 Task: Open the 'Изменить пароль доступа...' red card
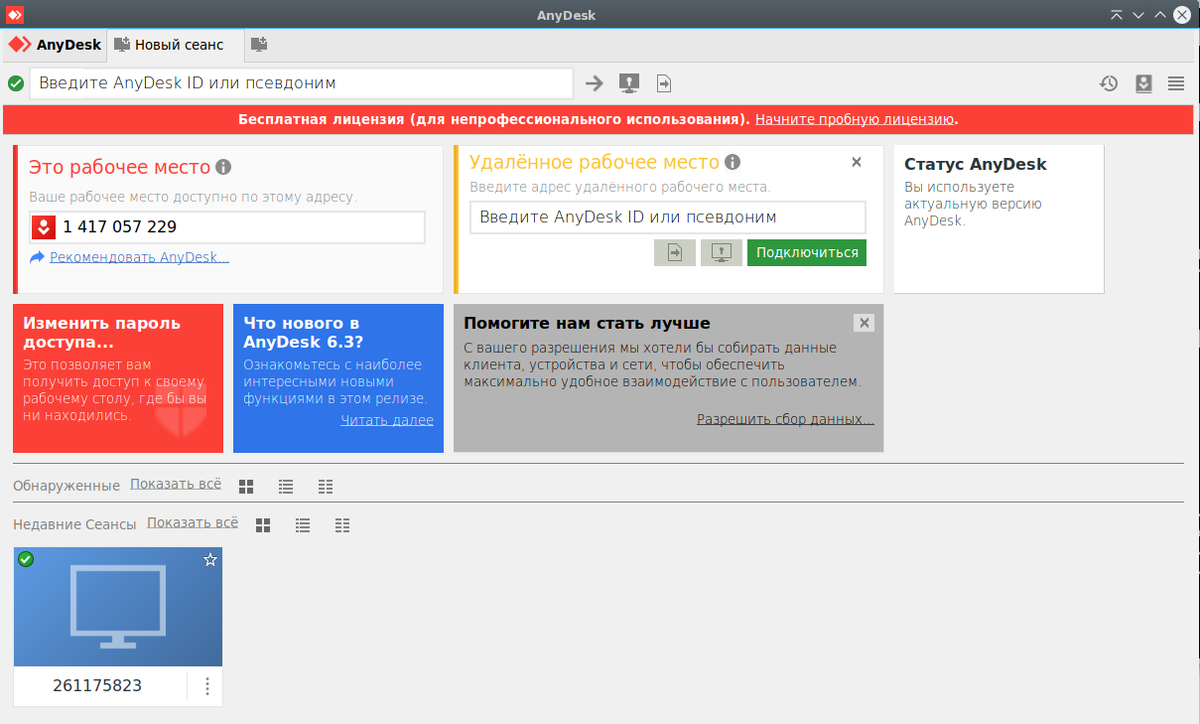pyautogui.click(x=118, y=378)
